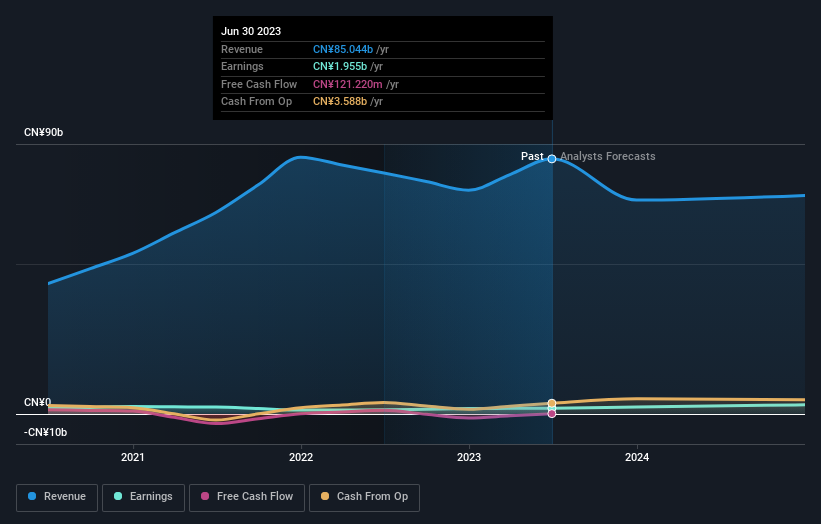
Task: Toggle the Revenue legend series
Action: pyautogui.click(x=57, y=497)
